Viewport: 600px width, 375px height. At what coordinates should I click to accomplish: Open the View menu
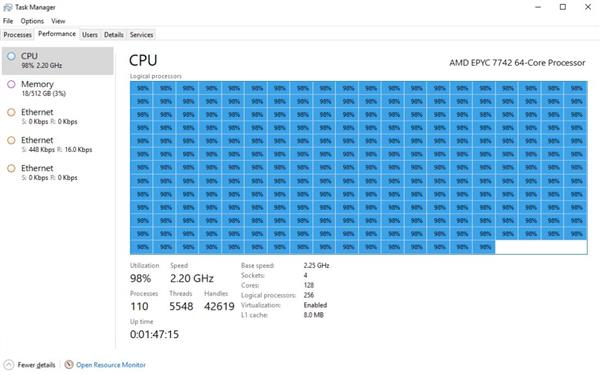58,21
